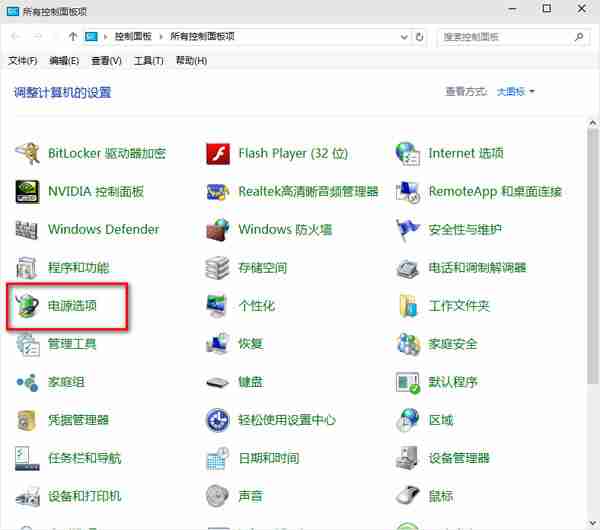Click the 搜索控制面板 search field
The width and height of the screenshot is (600, 530).
tap(505, 37)
